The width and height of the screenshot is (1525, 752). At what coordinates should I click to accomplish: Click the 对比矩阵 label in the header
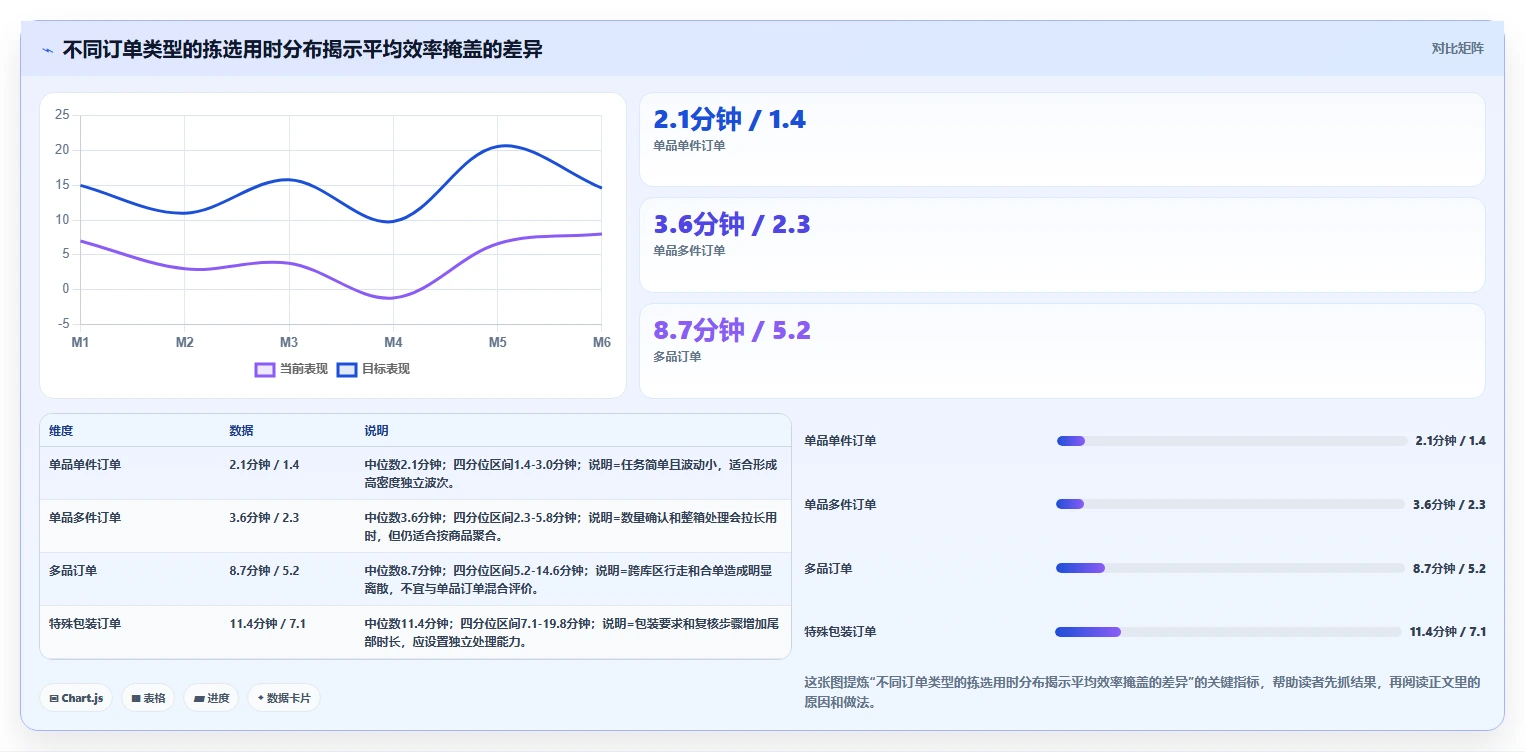pos(1457,48)
